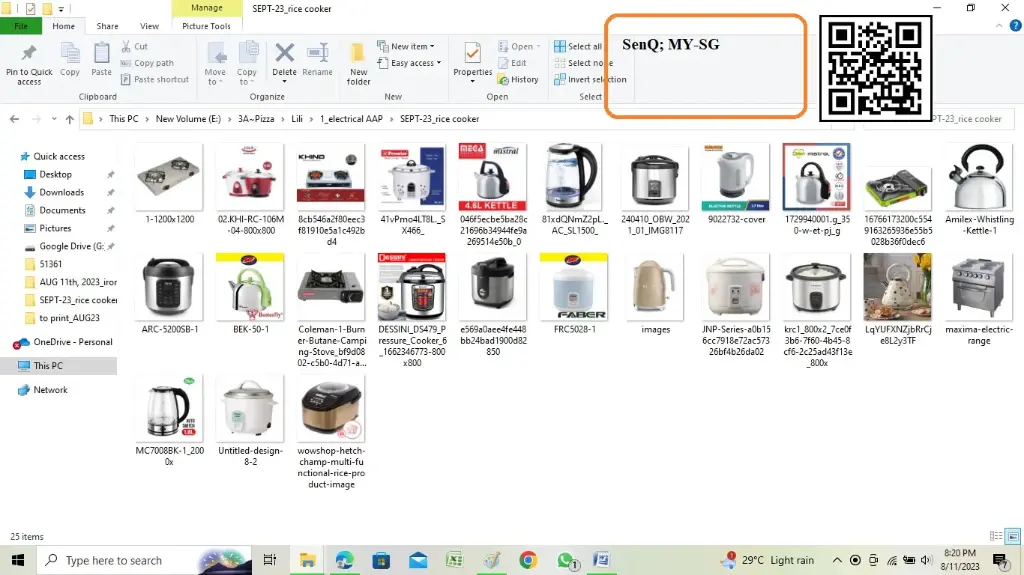Open Microsoft Edge from taskbar
The height and width of the screenshot is (575, 1024).
[x=344, y=560]
